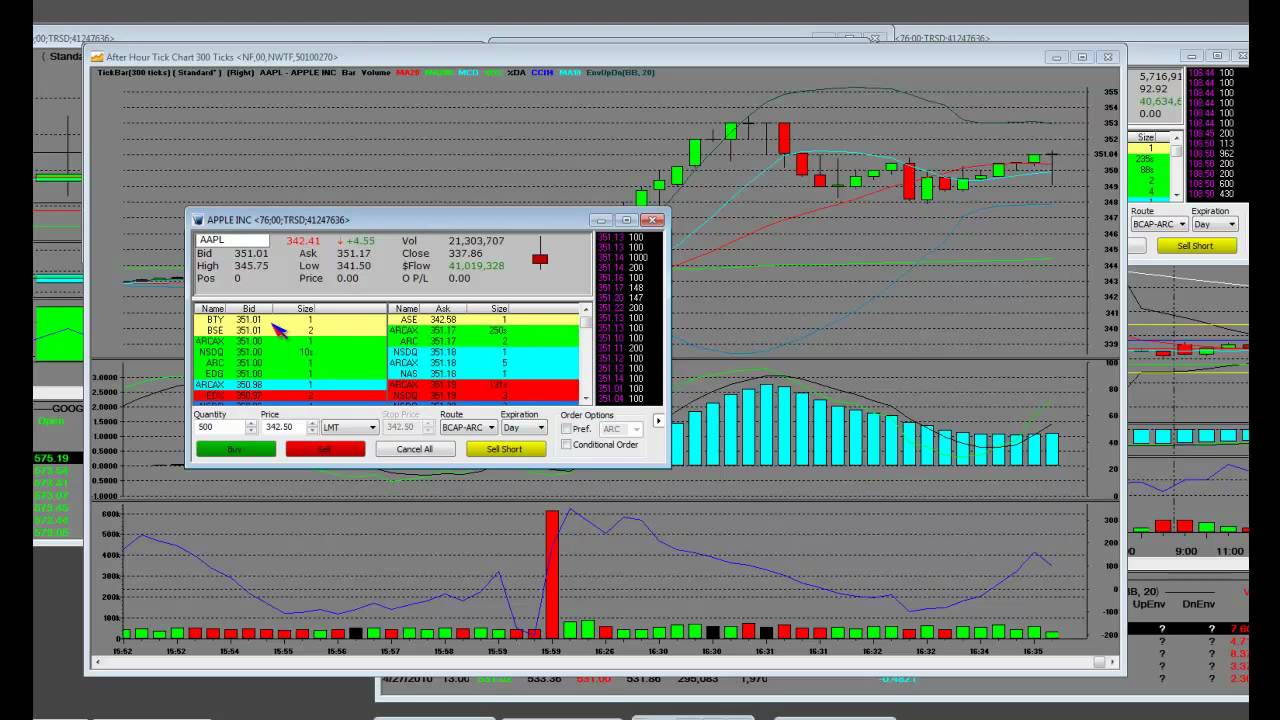Click Sell Short in the APPLE INC window
The image size is (1280, 720).
click(x=506, y=449)
